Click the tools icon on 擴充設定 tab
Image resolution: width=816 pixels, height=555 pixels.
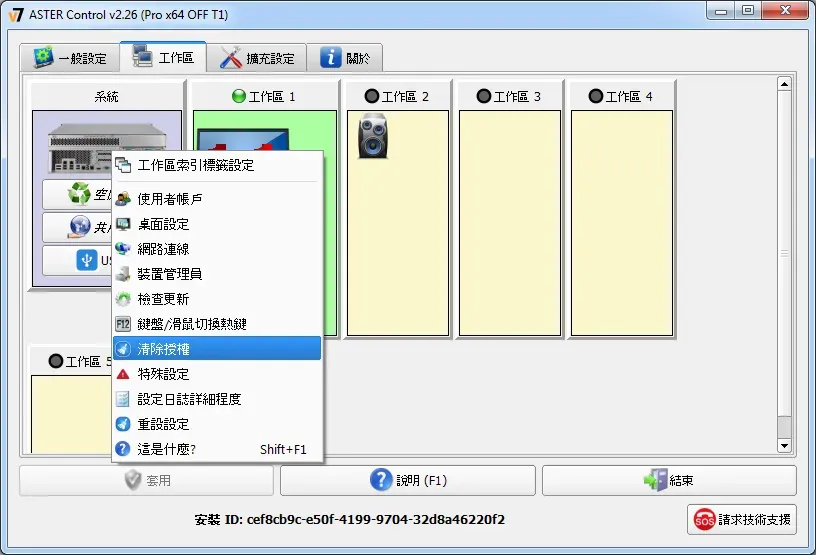point(231,57)
